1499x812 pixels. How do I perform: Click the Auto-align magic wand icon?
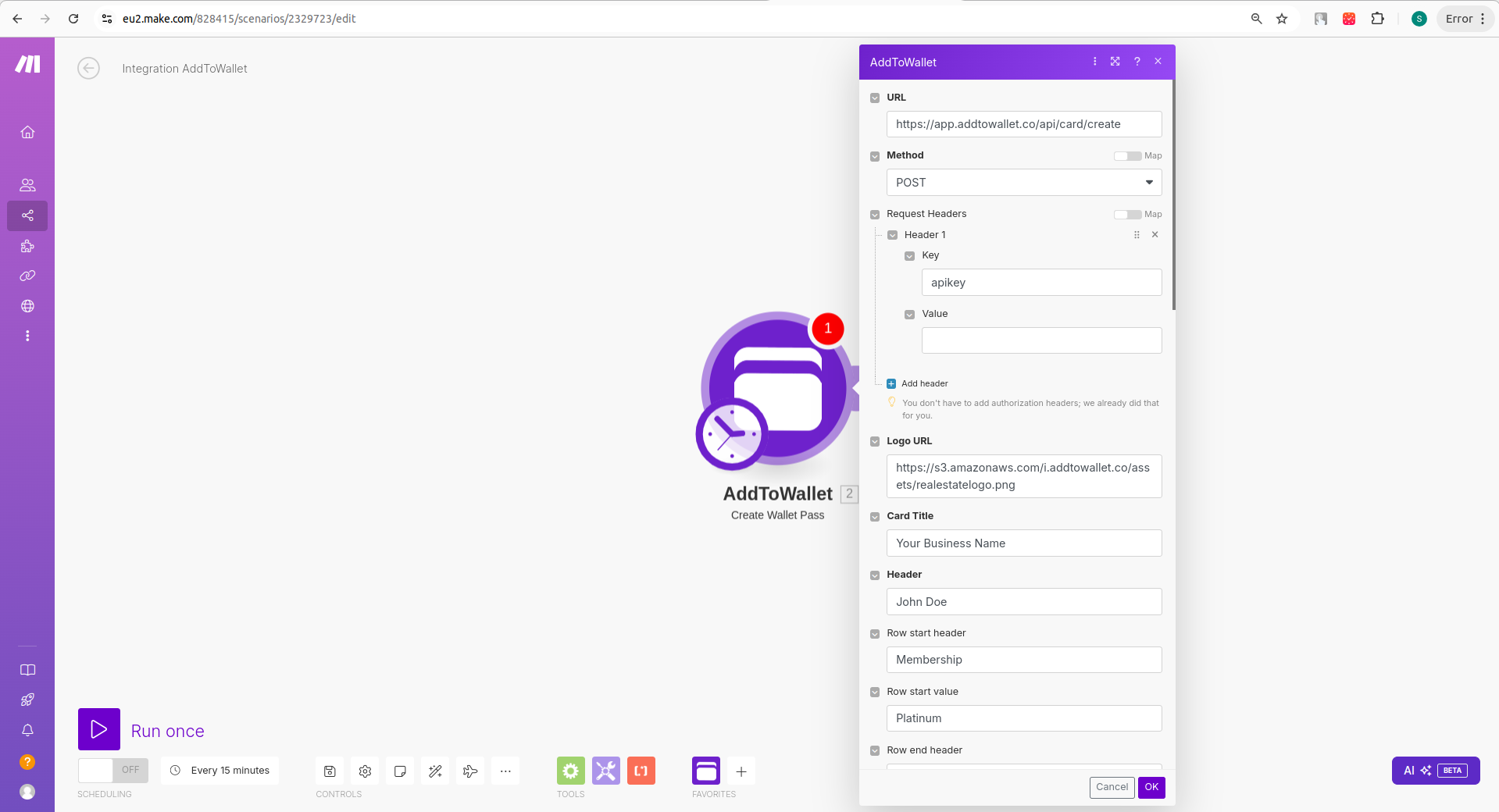click(x=435, y=771)
